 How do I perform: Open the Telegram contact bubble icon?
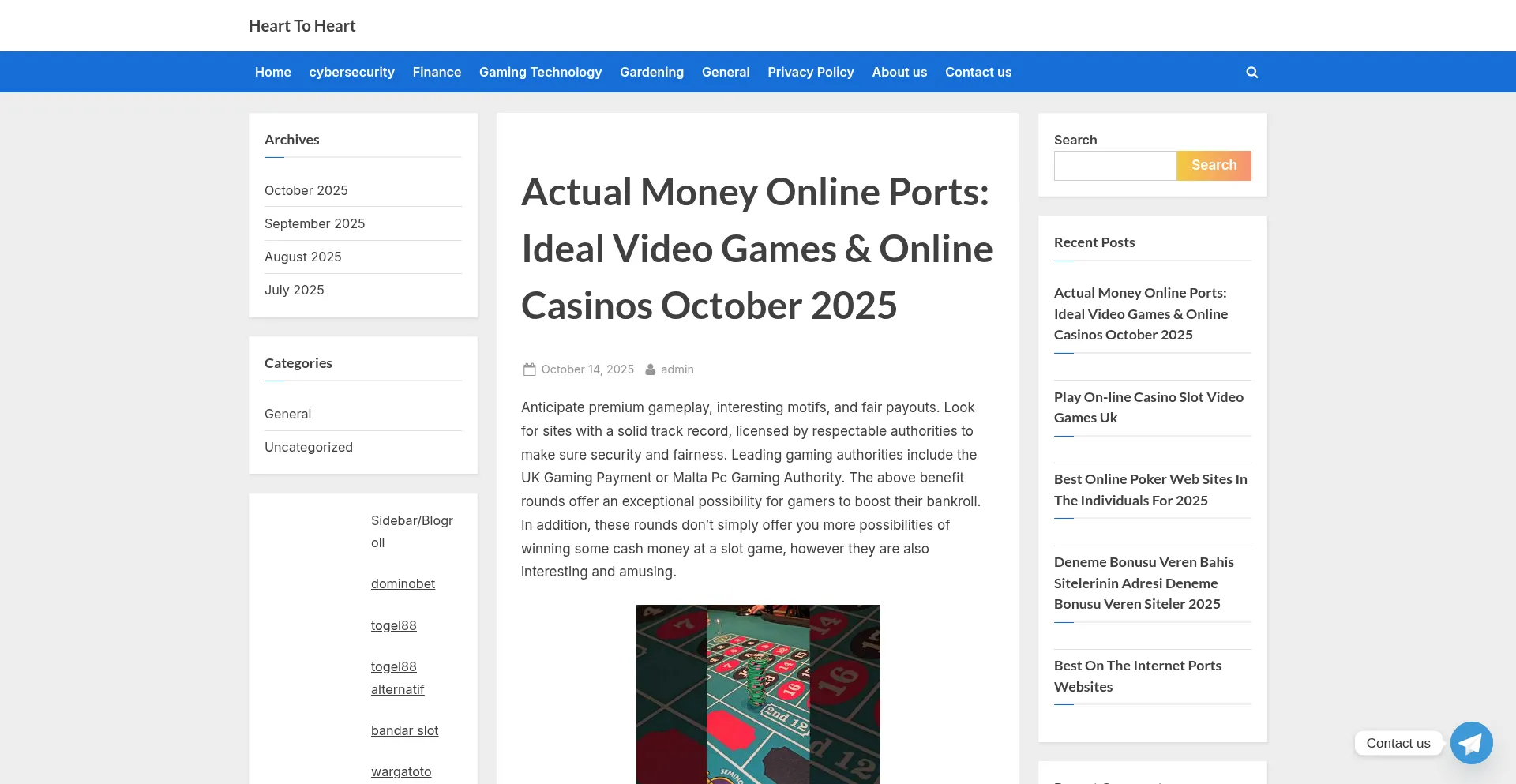pyautogui.click(x=1471, y=743)
